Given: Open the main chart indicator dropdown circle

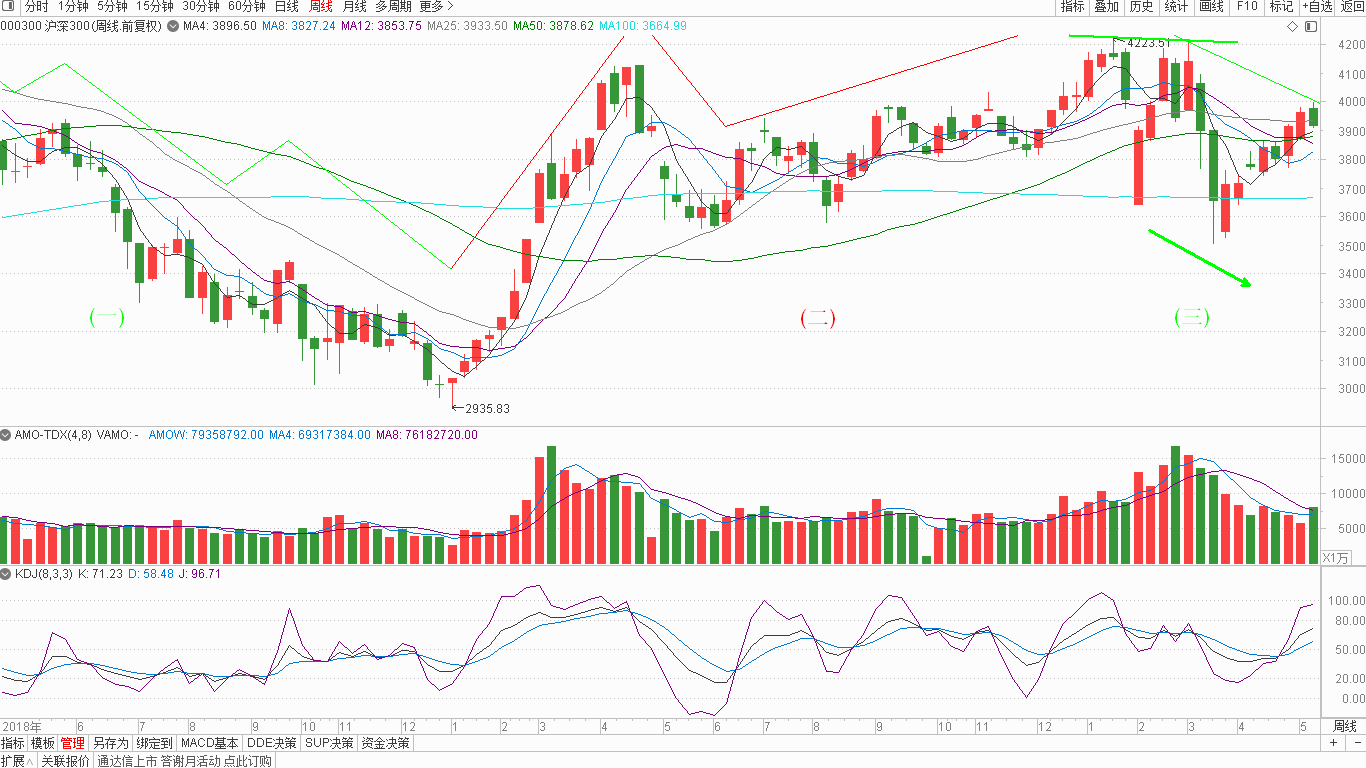Looking at the screenshot, I should (x=172, y=26).
